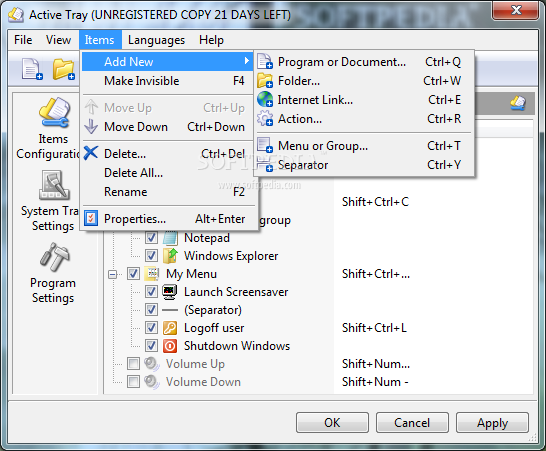Choose Rename menu entry
The width and height of the screenshot is (546, 451).
tap(168, 192)
